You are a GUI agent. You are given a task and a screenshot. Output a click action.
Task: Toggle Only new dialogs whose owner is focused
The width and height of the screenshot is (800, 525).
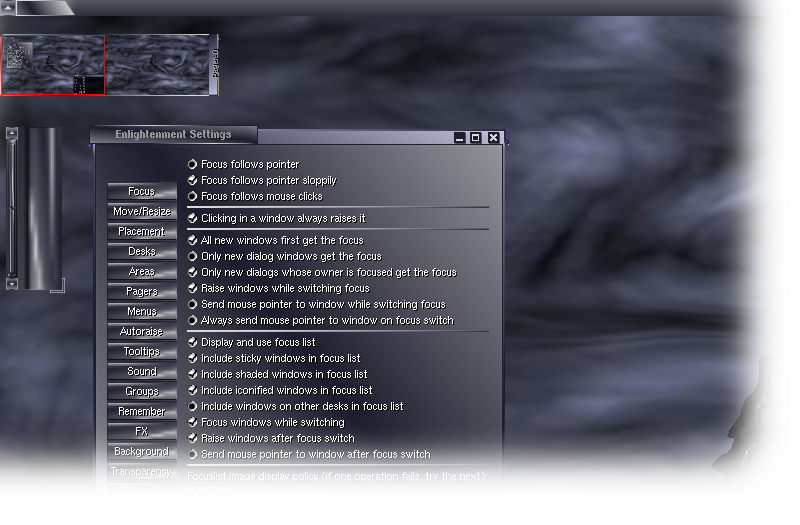pyautogui.click(x=192, y=272)
